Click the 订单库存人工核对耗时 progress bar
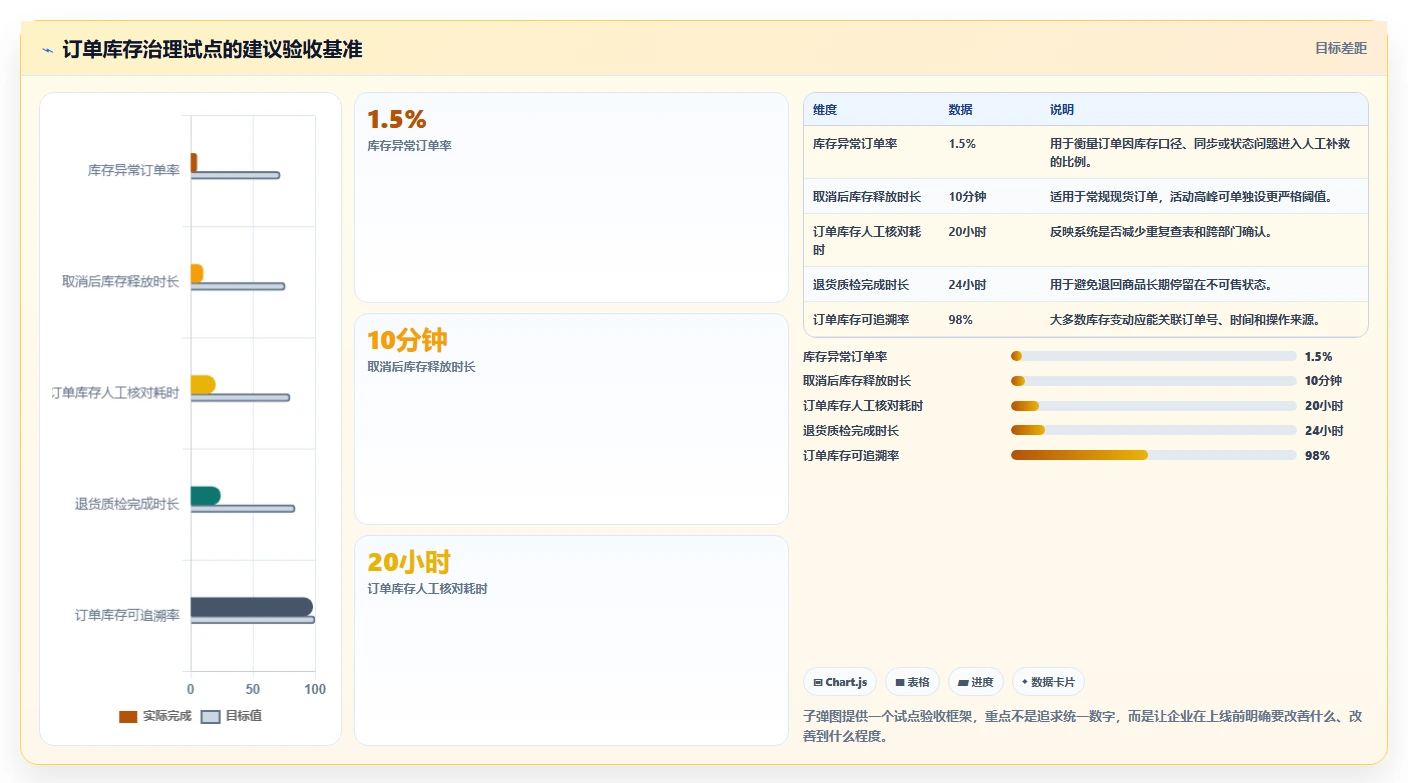This screenshot has height=783, width=1408. click(x=1153, y=406)
